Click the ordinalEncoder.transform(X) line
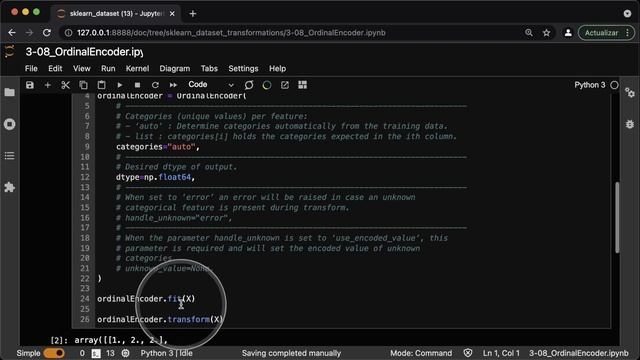The width and height of the screenshot is (640, 360). [160, 319]
